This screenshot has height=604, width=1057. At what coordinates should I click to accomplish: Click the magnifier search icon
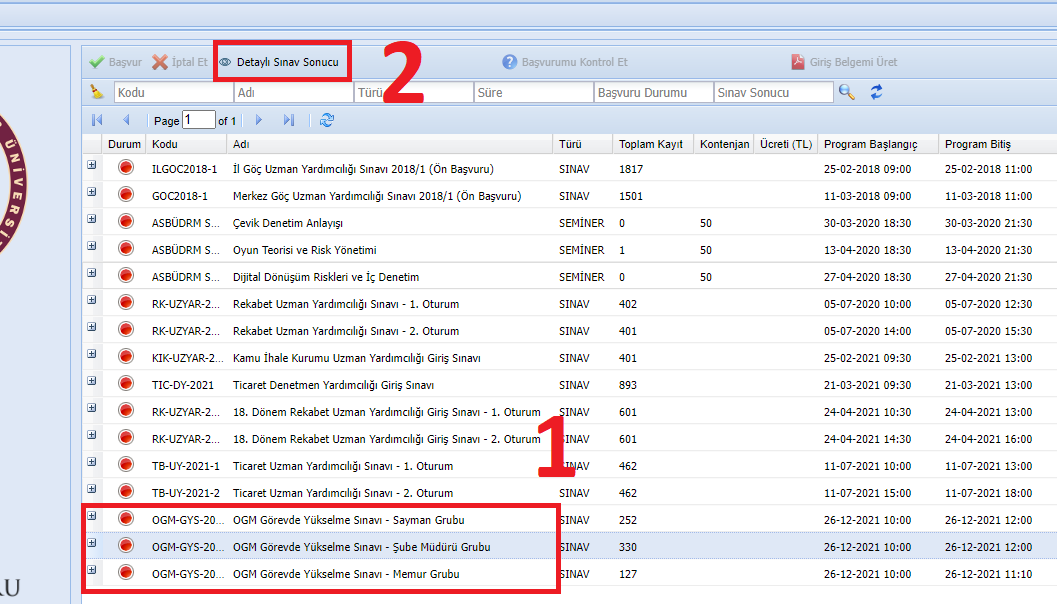tap(847, 92)
